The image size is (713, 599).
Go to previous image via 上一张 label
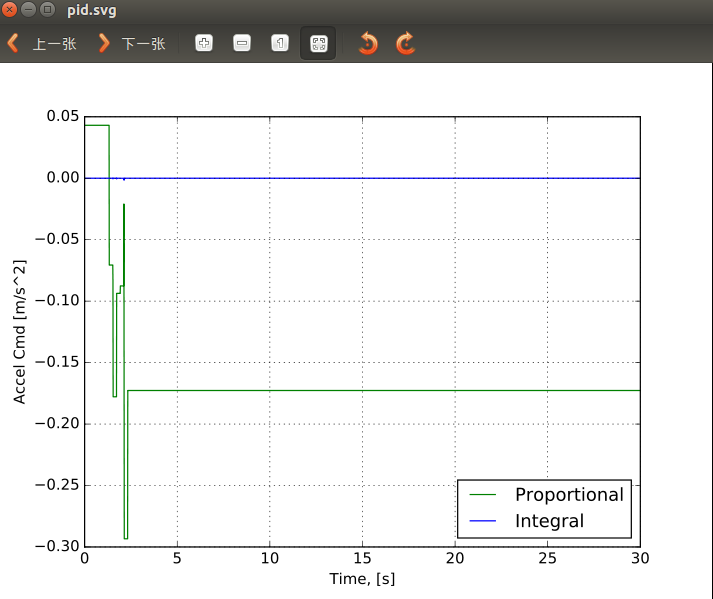pos(54,44)
